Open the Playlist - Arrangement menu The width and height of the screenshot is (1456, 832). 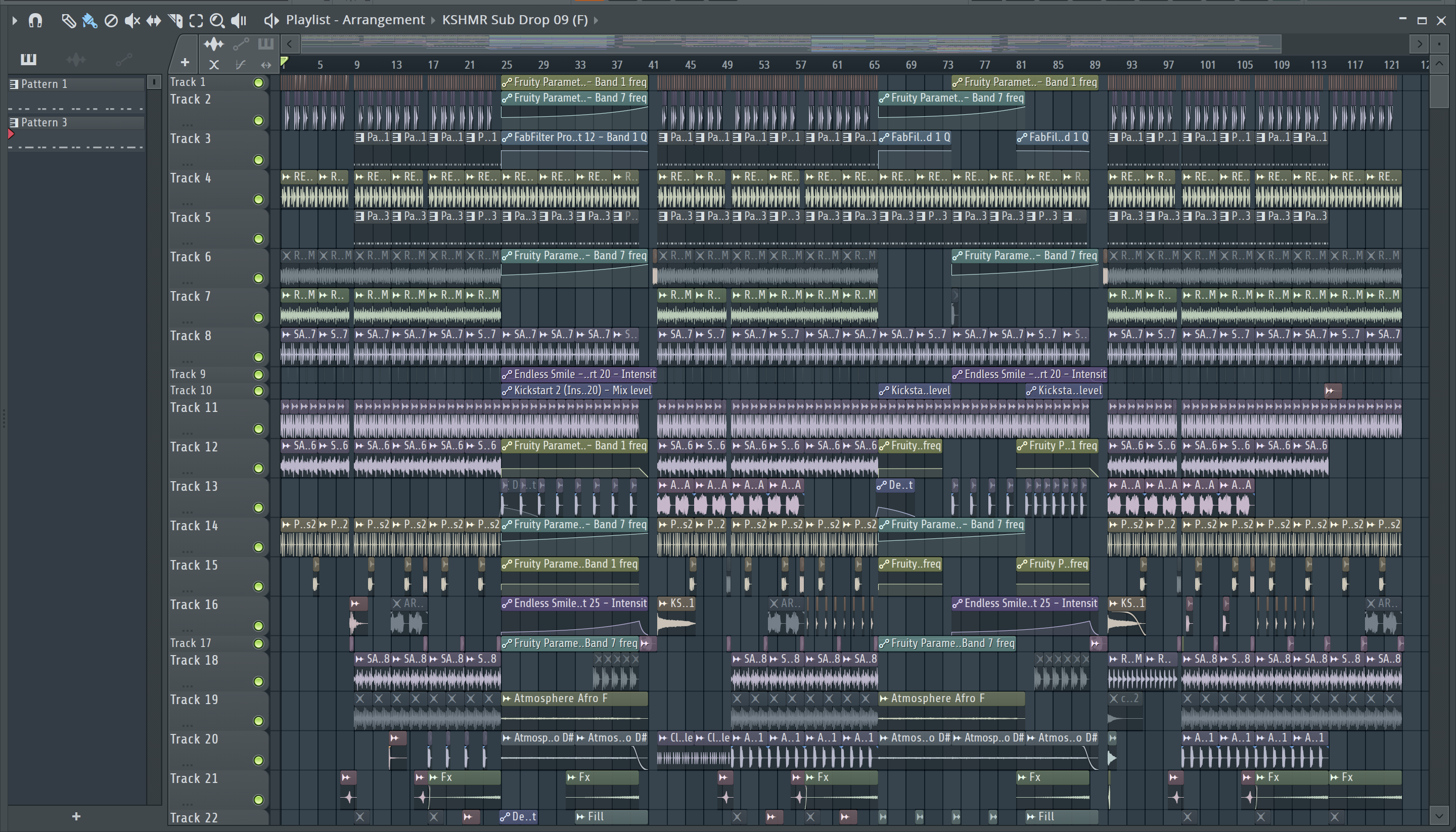(355, 20)
